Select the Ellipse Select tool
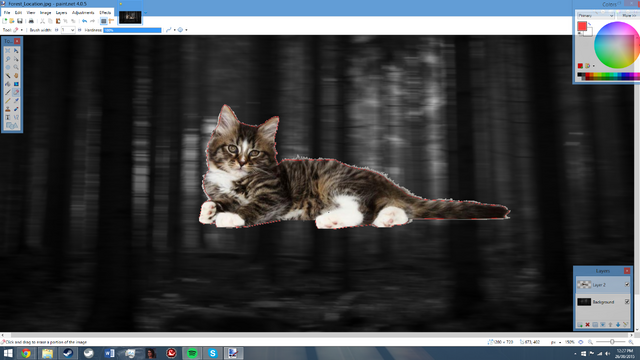This screenshot has height=360, width=640. 8,67
